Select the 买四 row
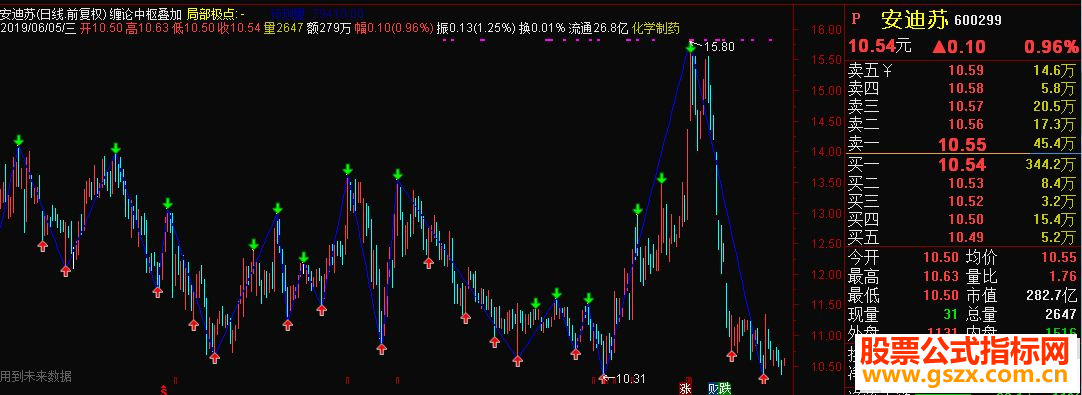Viewport: 1082px width, 395px height. tap(963, 220)
